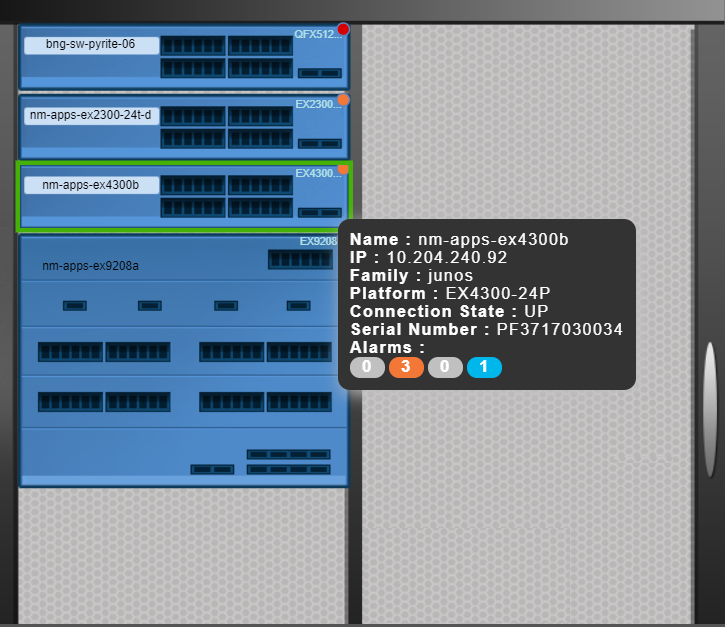Select the bng-sw-pyrite-06 device label
The image size is (725, 627).
point(91,45)
